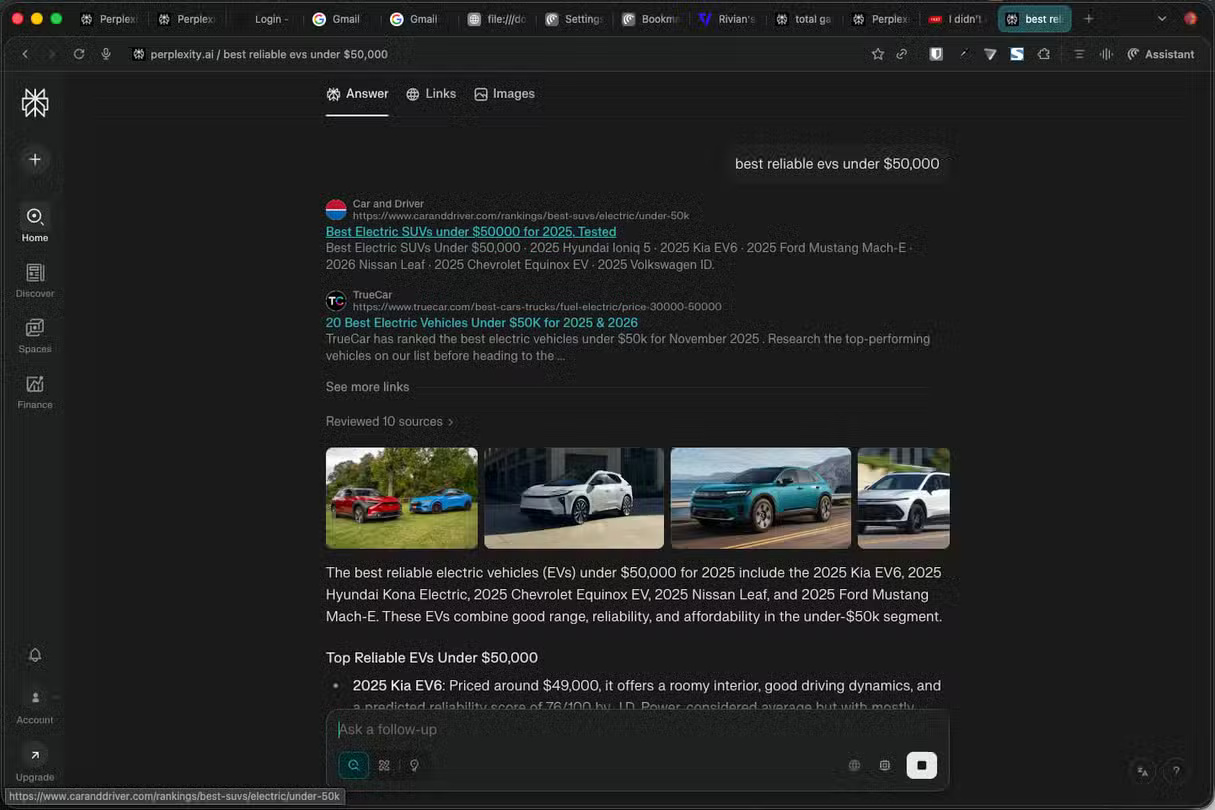Screen dimensions: 1215x810
Task: Open the browser tab list dropdown arrow
Action: [1161, 19]
